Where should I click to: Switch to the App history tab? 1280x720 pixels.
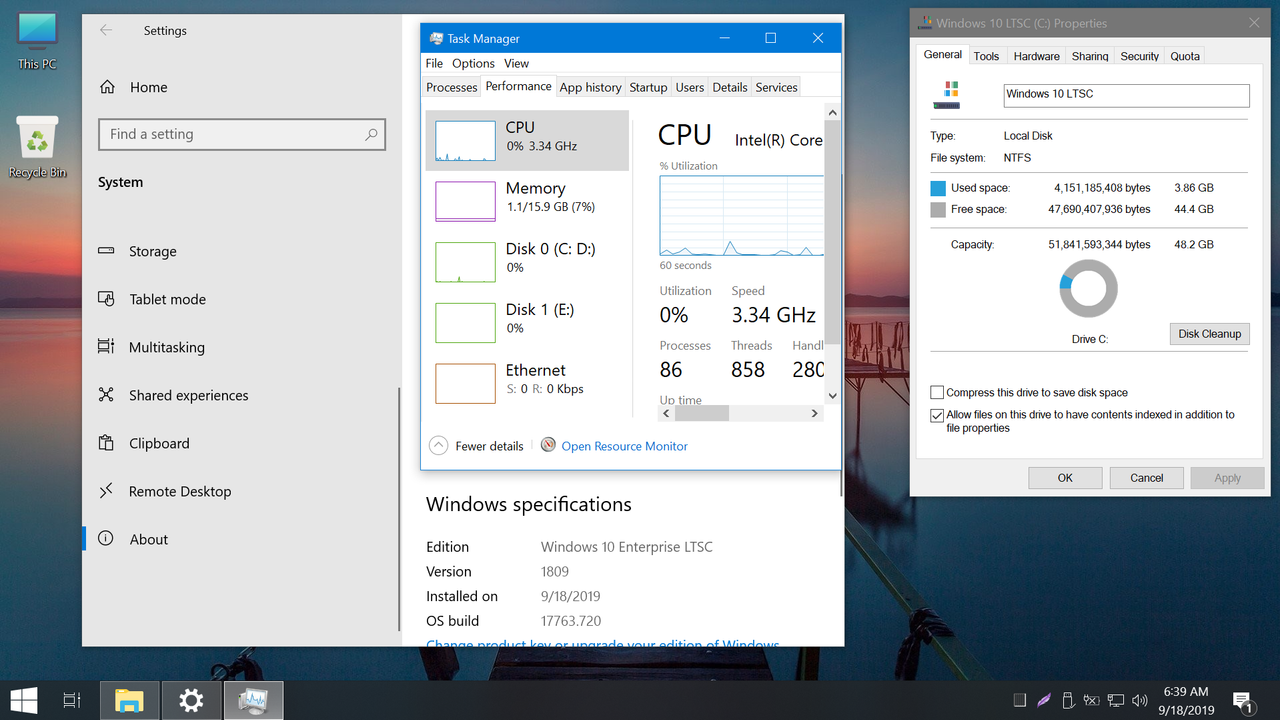(590, 87)
